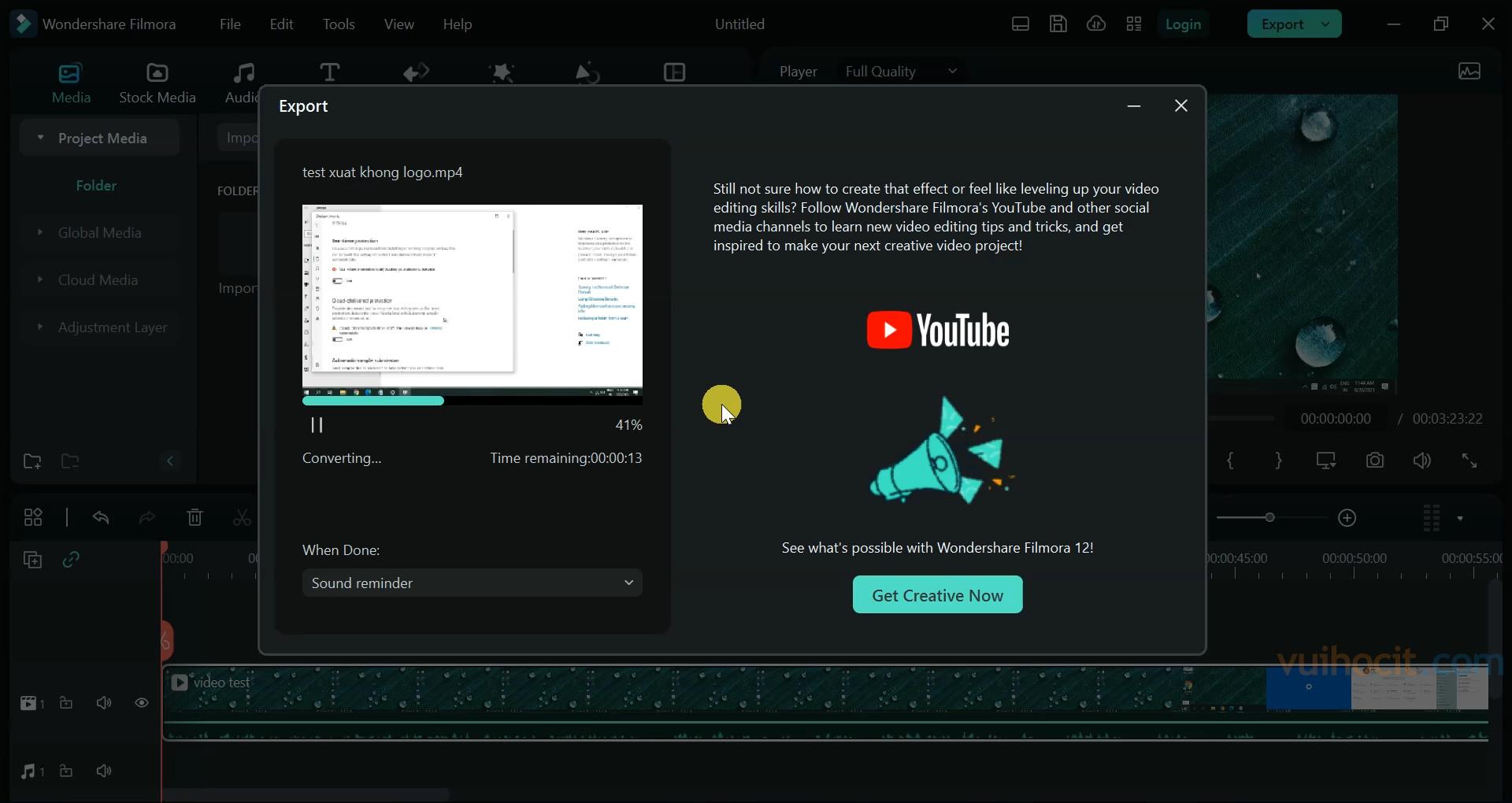Open the Effects tab icon
Screen dimensions: 1512x803
(x=502, y=73)
